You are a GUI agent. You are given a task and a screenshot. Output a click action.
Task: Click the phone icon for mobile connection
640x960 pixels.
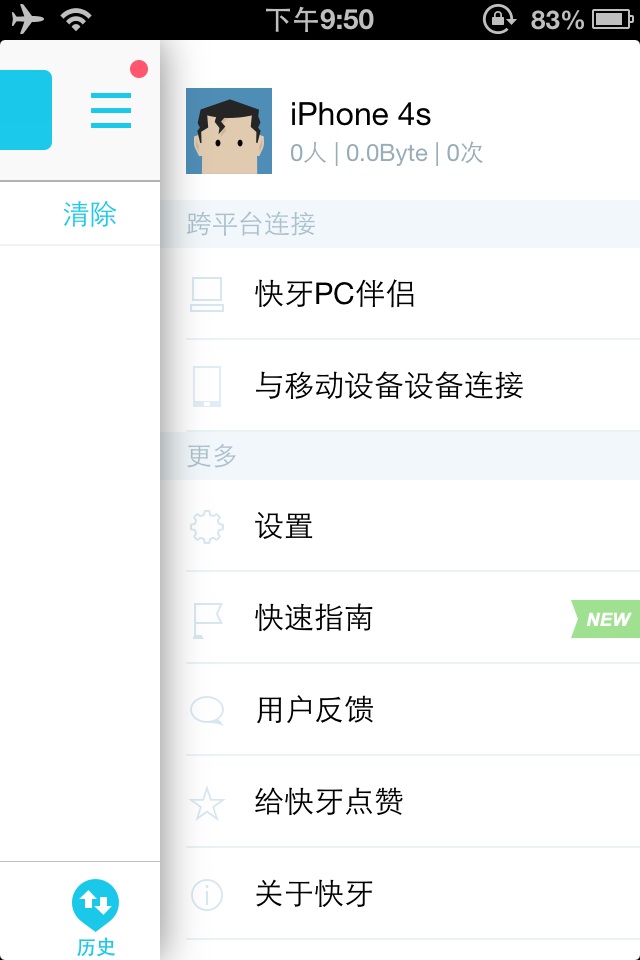pos(207,386)
